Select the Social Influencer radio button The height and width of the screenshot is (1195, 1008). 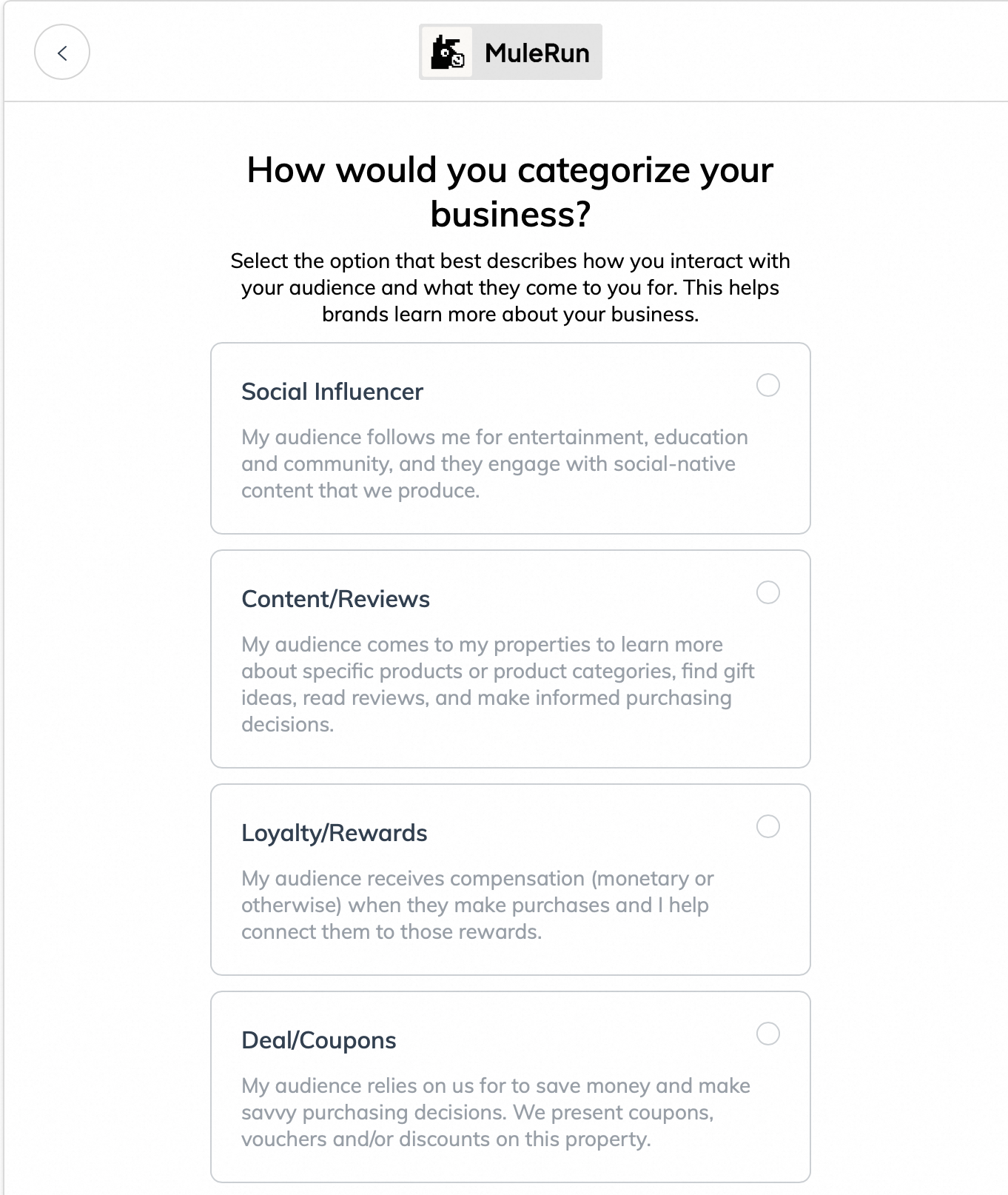(768, 385)
